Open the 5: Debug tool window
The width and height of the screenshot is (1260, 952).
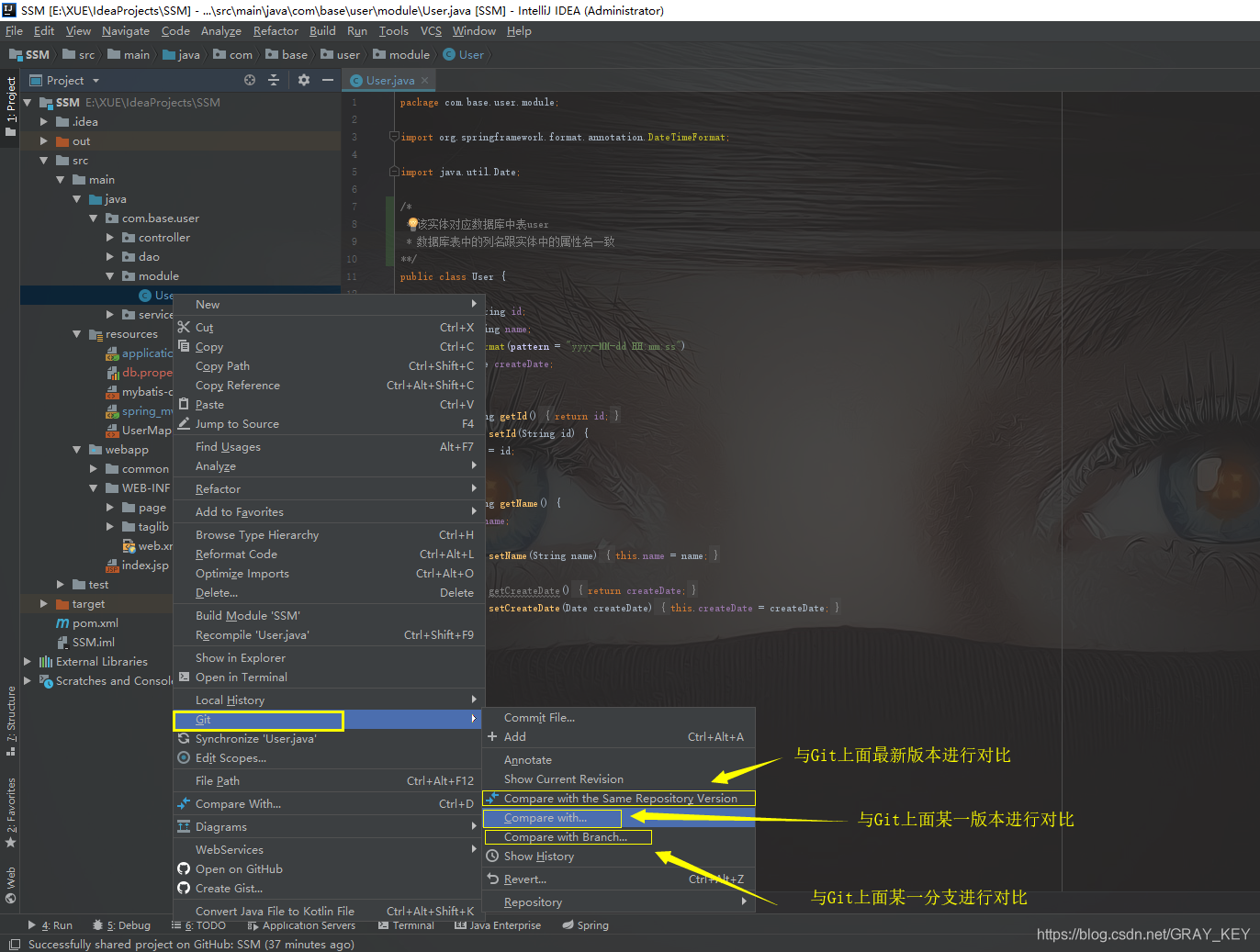click(121, 925)
